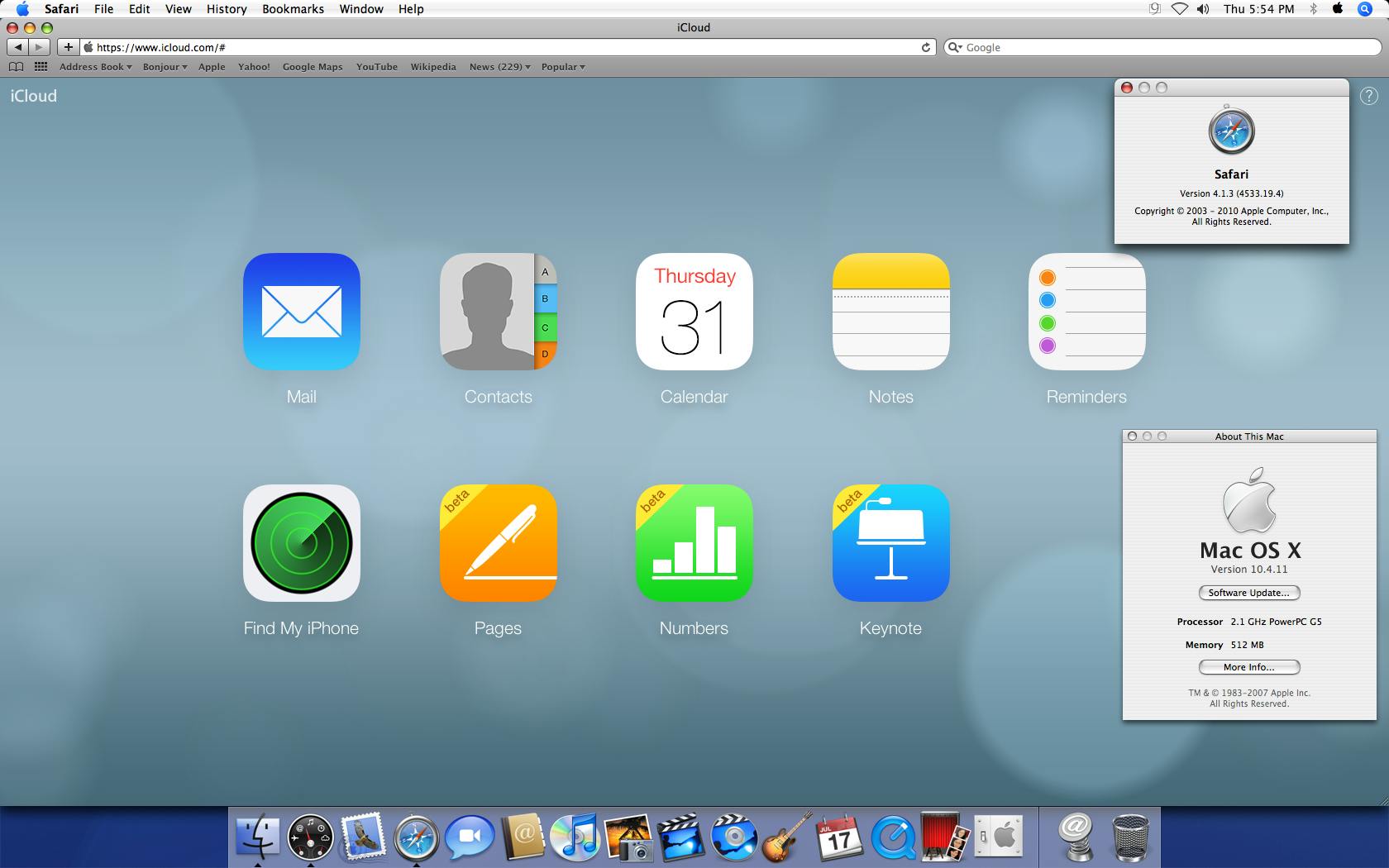Launch iMovie from the Dock
This screenshot has height=868, width=1389.
(680, 837)
